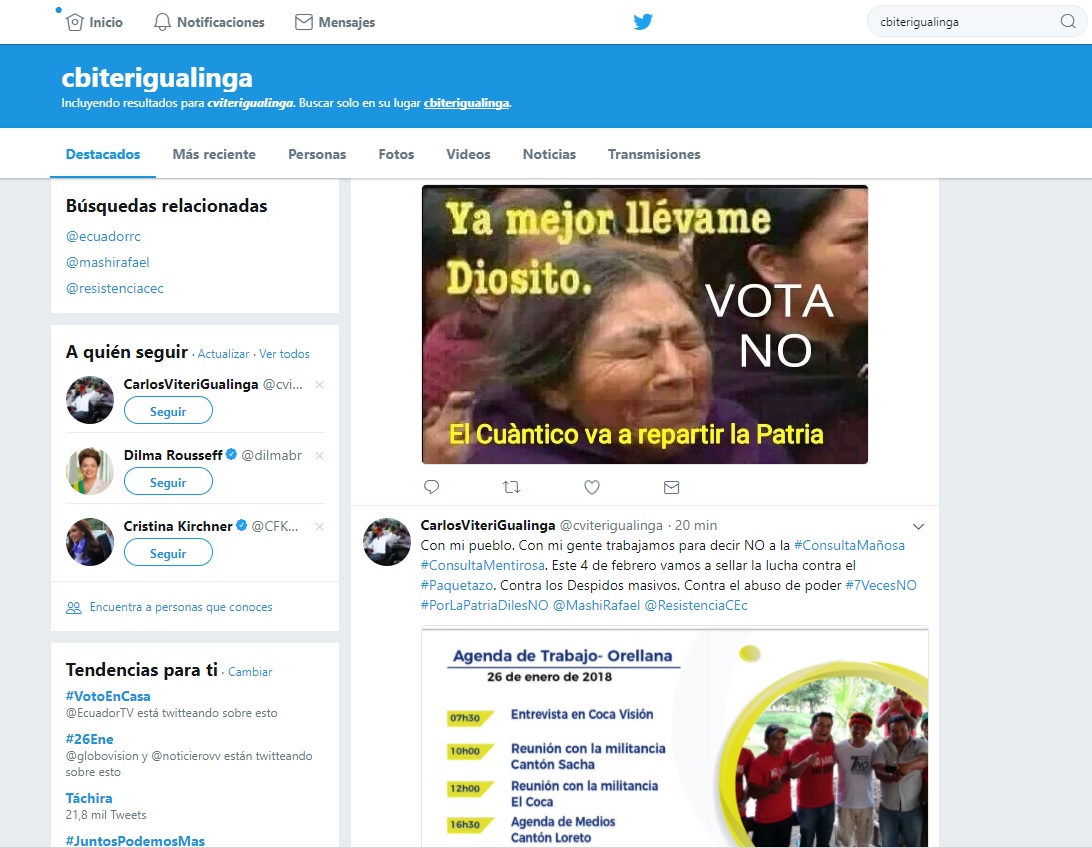Open Mensajes from the top bar
This screenshot has height=848, width=1092.
[335, 22]
